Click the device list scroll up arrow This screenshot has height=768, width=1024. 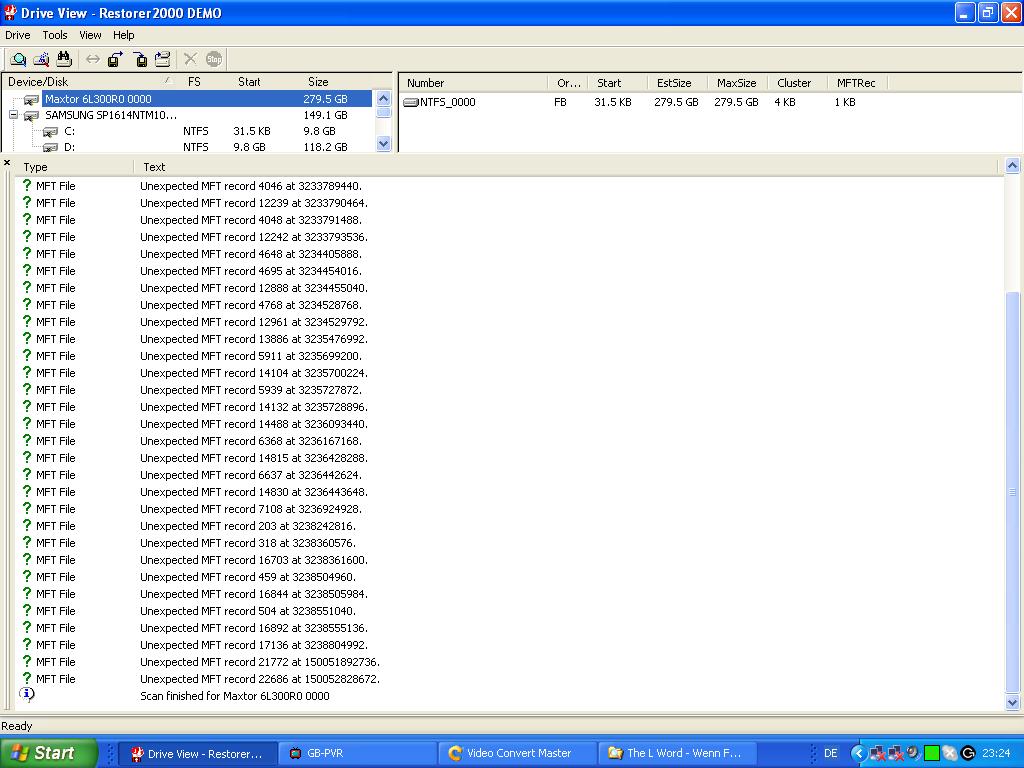384,99
